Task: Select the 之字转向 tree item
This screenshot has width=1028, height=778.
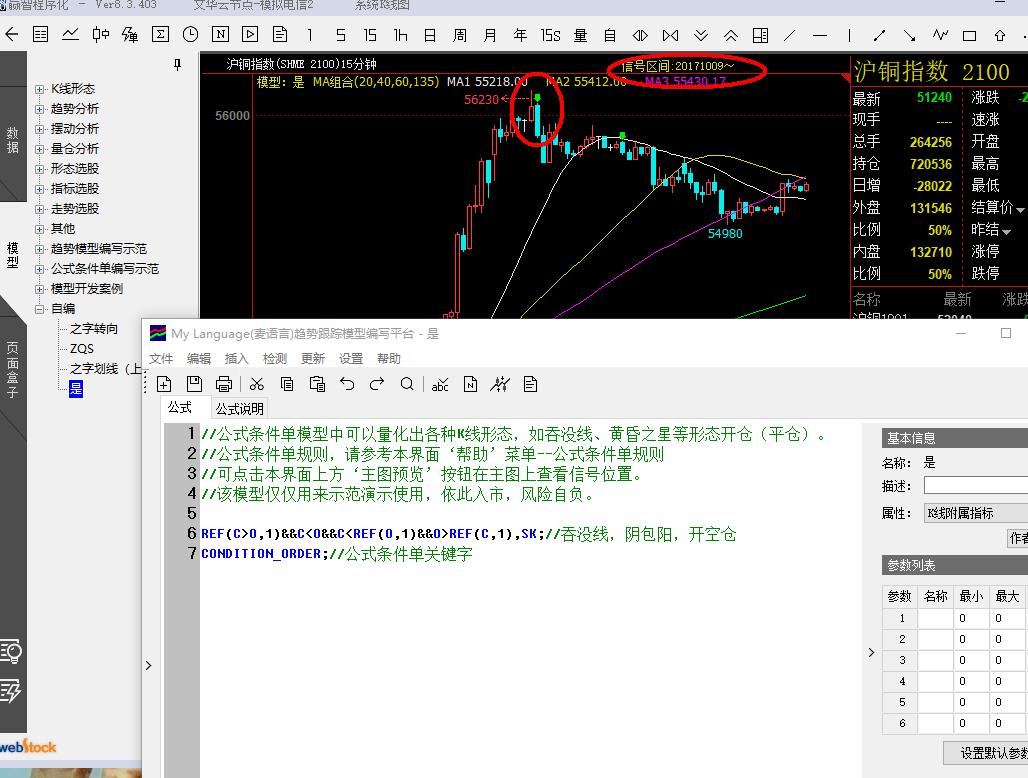Action: click(94, 329)
